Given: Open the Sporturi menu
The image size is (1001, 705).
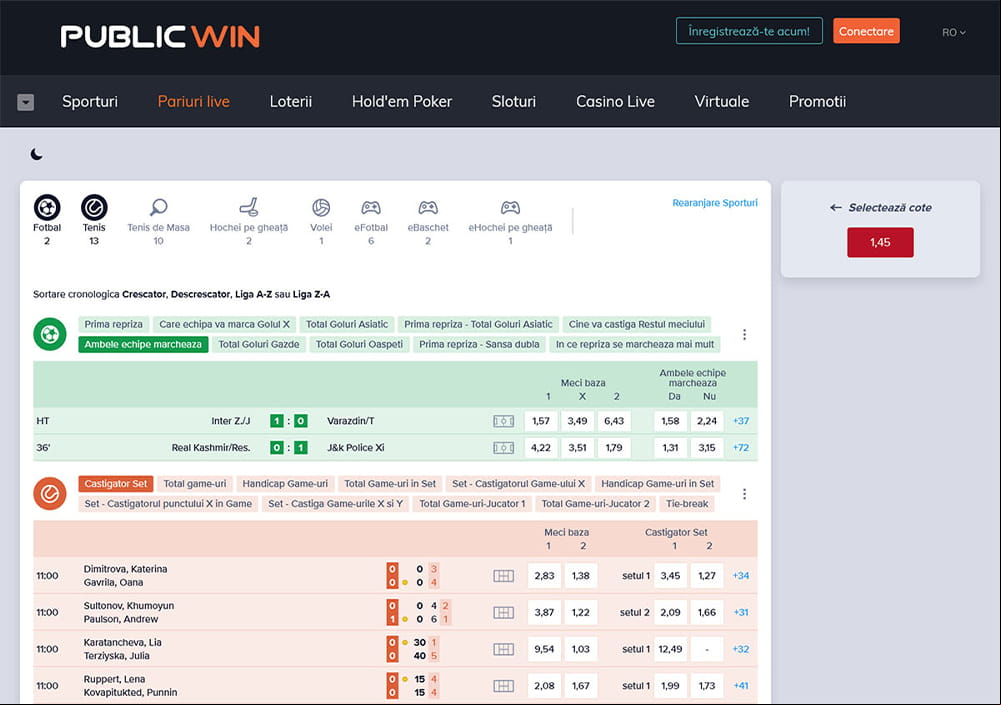Looking at the screenshot, I should (x=90, y=102).
